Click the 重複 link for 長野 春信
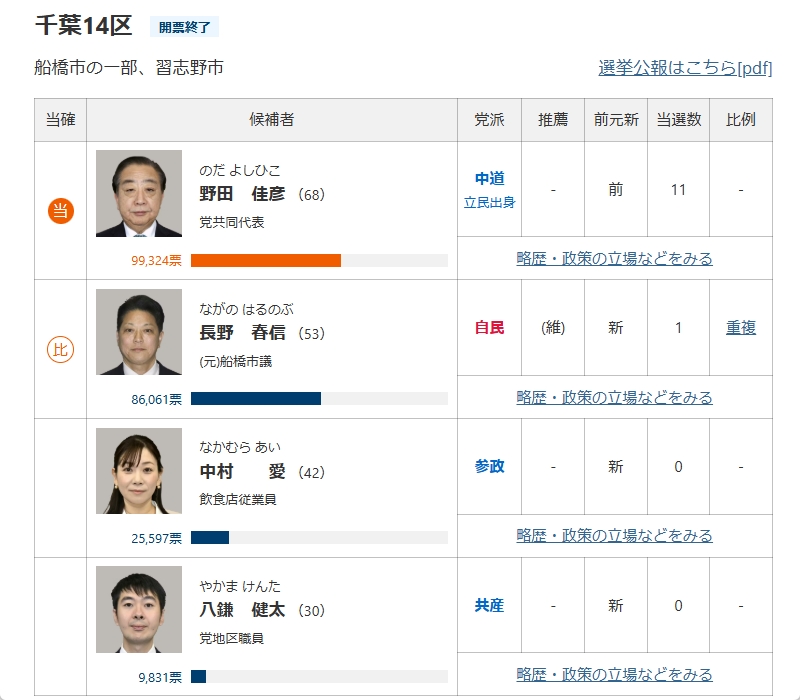This screenshot has width=800, height=700. click(741, 328)
